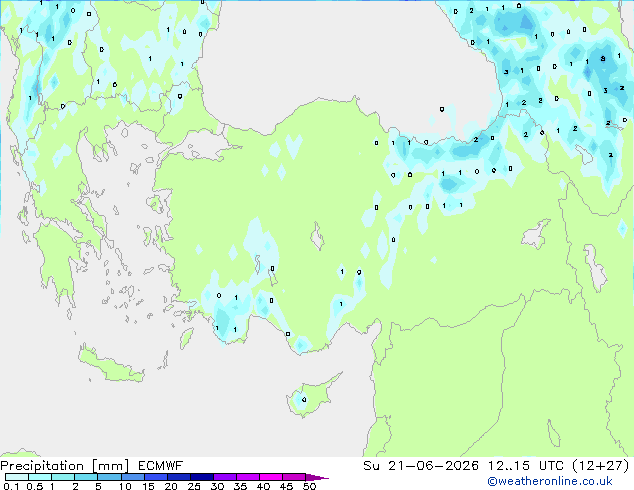Click the 0.1–0.5 mm legend swatch
Image resolution: width=634 pixels, height=490 pixels.
click(17, 477)
